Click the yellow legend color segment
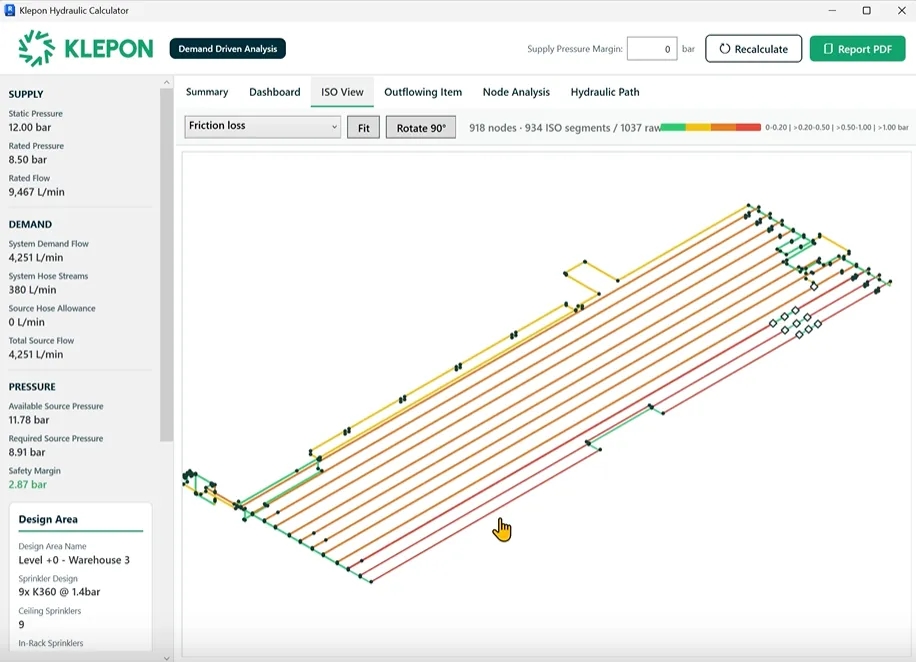The height and width of the screenshot is (662, 916). click(698, 127)
